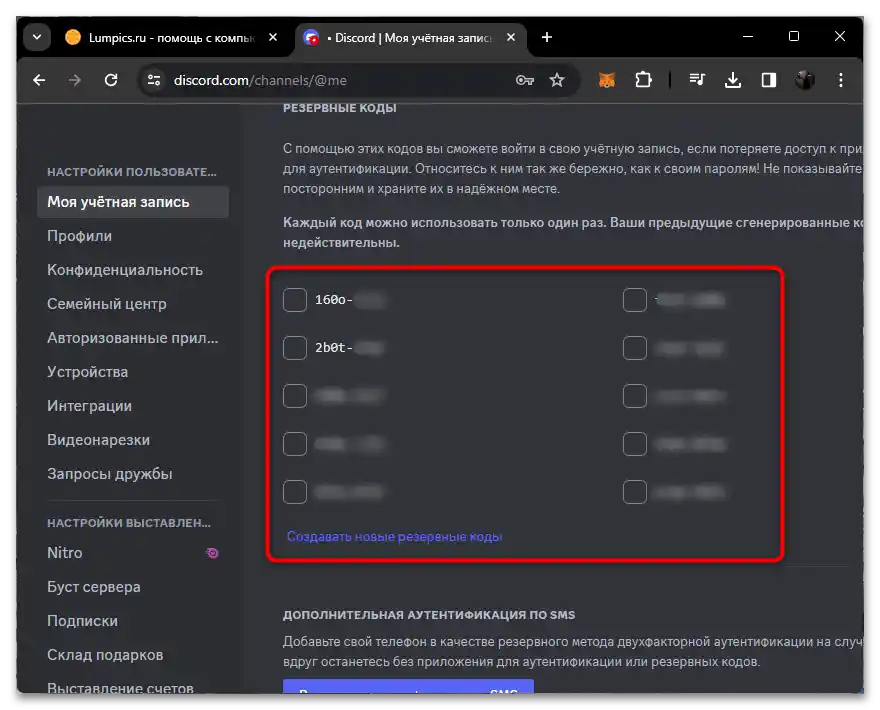Open Nitro settings
Viewport: 880px width, 710px height.
tap(133, 553)
